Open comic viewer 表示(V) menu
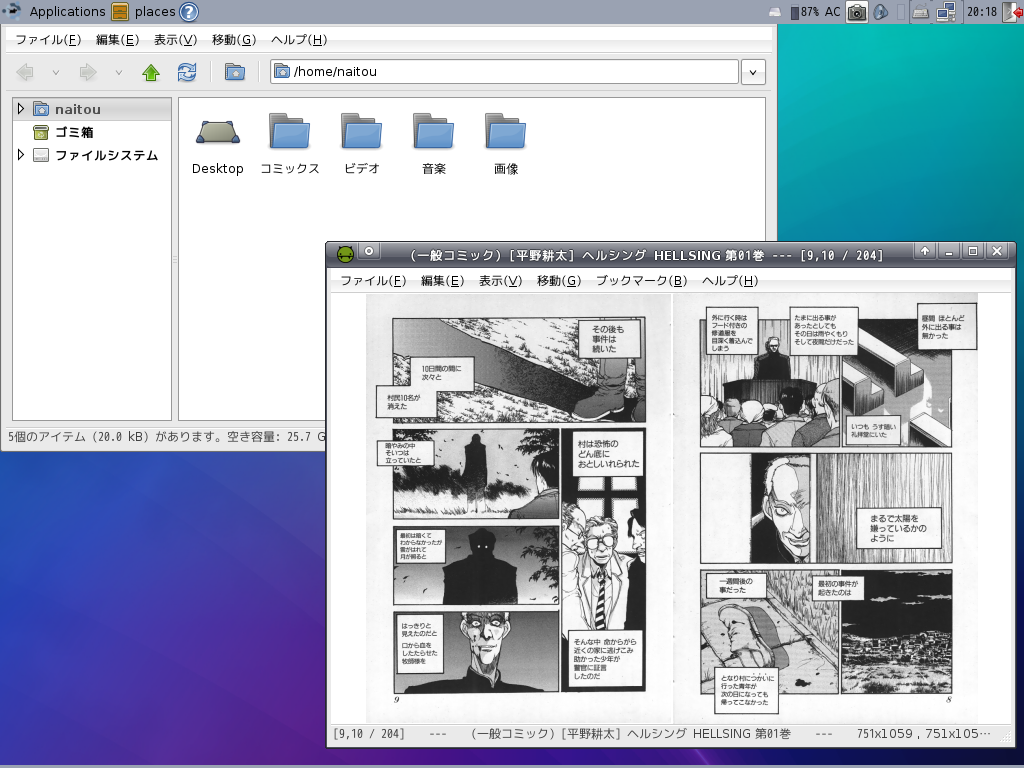 point(500,281)
